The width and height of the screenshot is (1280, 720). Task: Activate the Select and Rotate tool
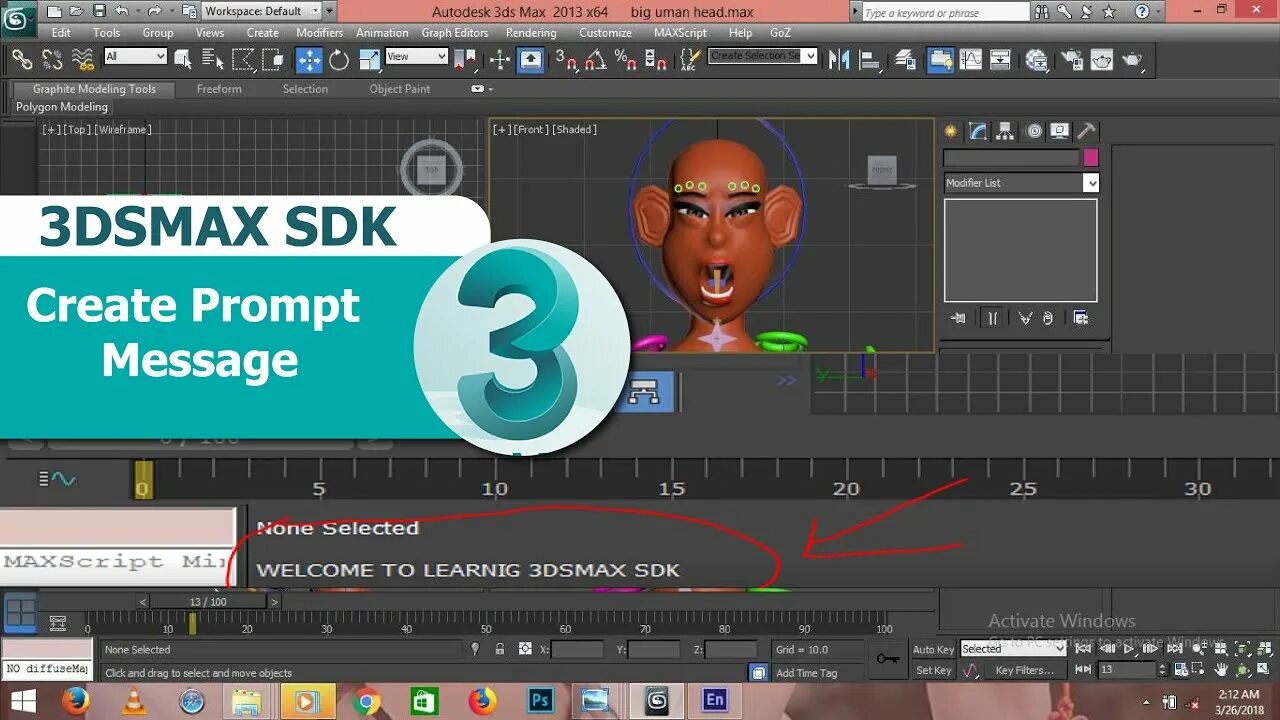tap(339, 60)
